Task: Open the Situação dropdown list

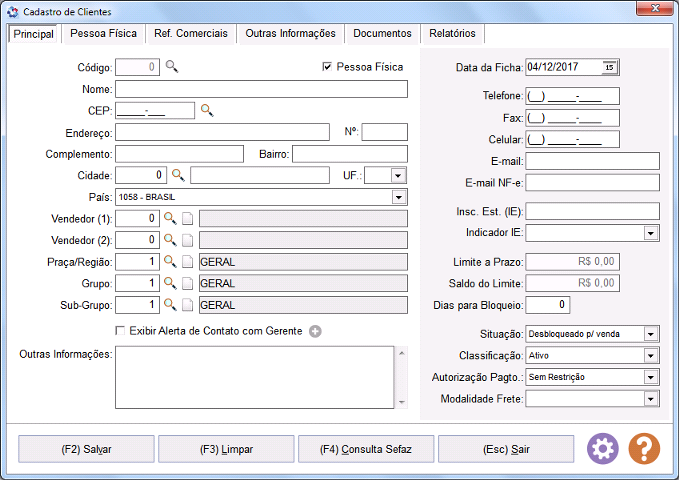Action: [651, 334]
